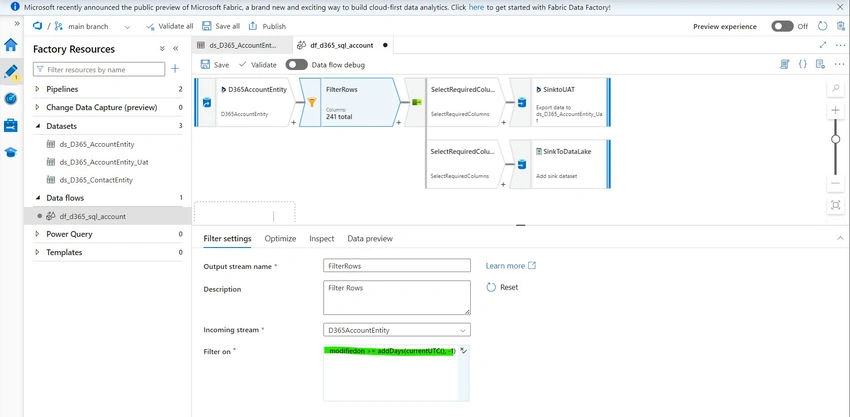Click the Filter on expression box
Screen dimensions: 850x417
pos(396,373)
